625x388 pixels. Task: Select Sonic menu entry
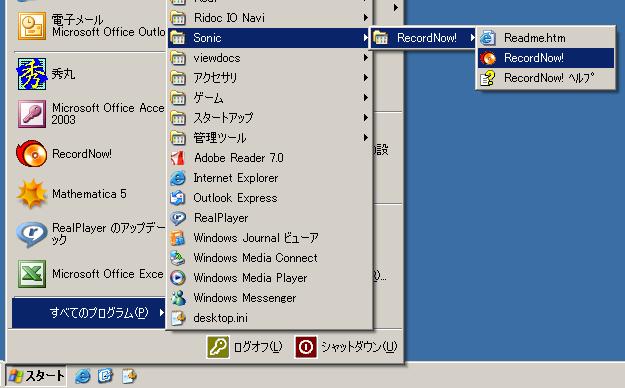point(269,38)
